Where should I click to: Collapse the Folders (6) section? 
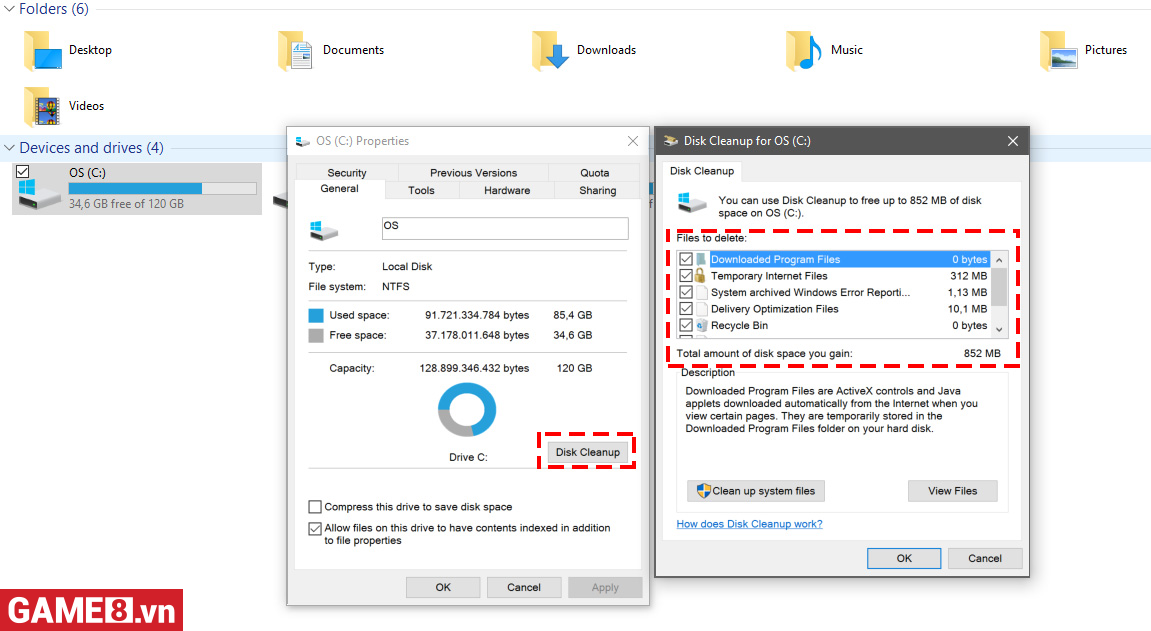click(9, 9)
